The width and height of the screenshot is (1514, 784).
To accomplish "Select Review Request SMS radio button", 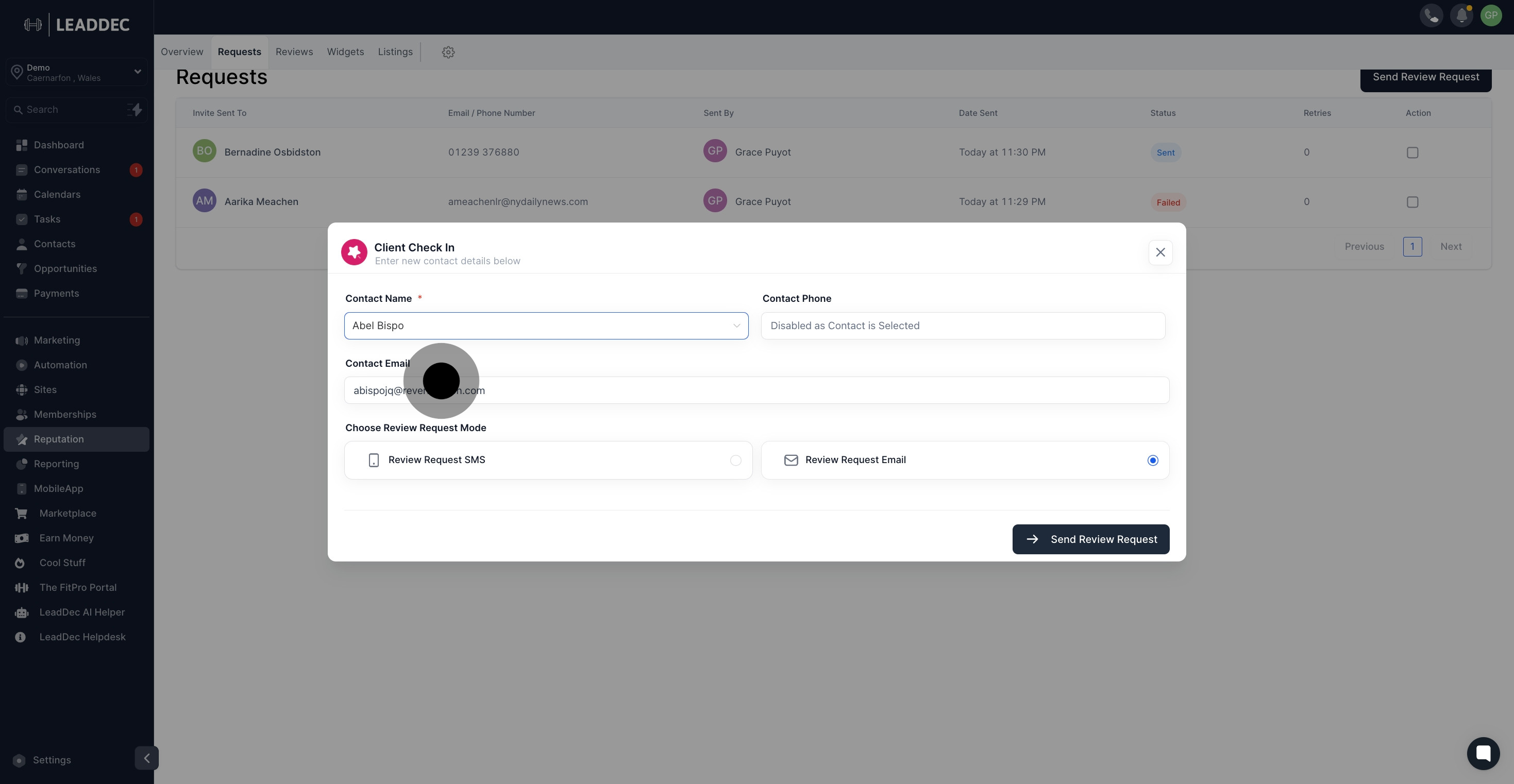I will click(735, 460).
